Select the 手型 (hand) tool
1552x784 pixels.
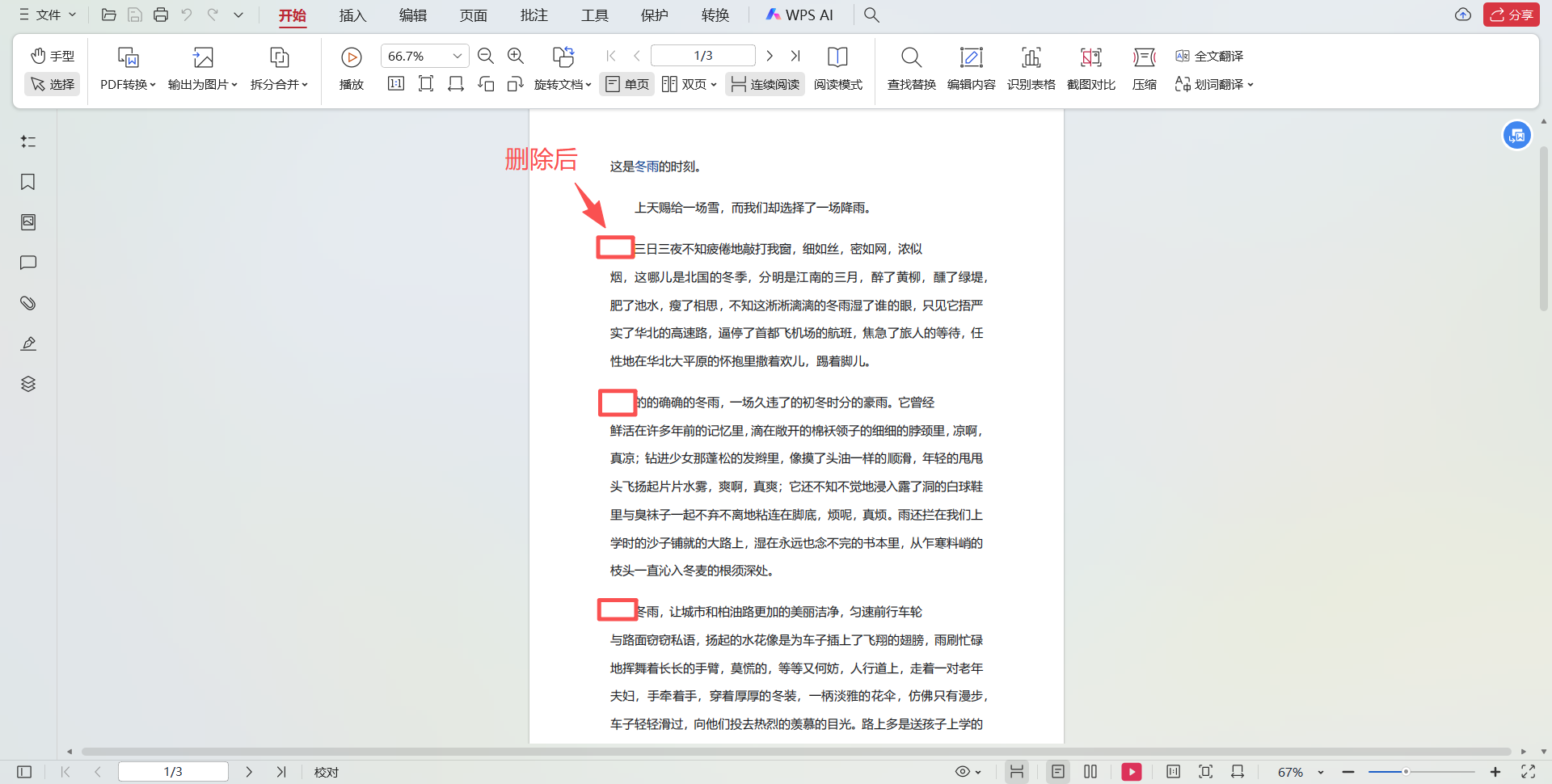[52, 56]
